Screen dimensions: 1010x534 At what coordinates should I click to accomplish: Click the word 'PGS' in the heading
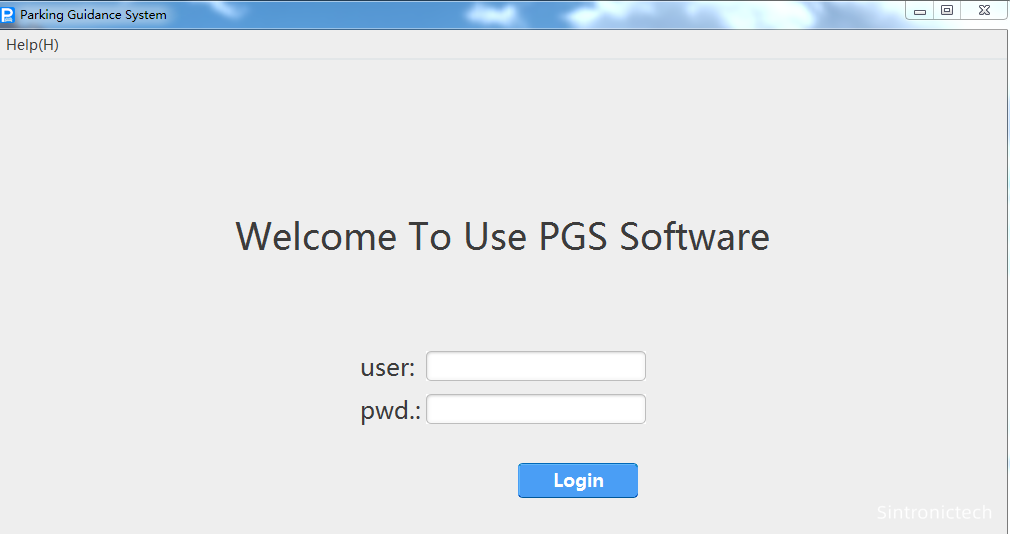click(574, 237)
